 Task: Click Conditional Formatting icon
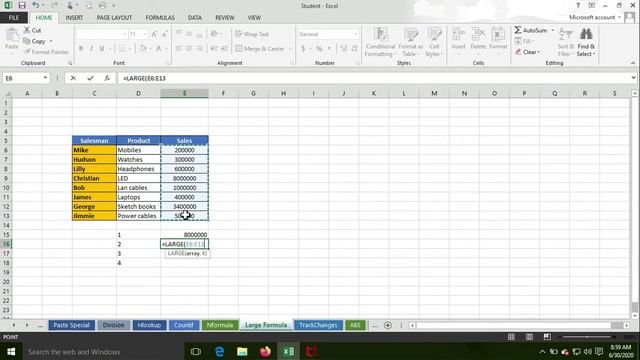coord(380,42)
